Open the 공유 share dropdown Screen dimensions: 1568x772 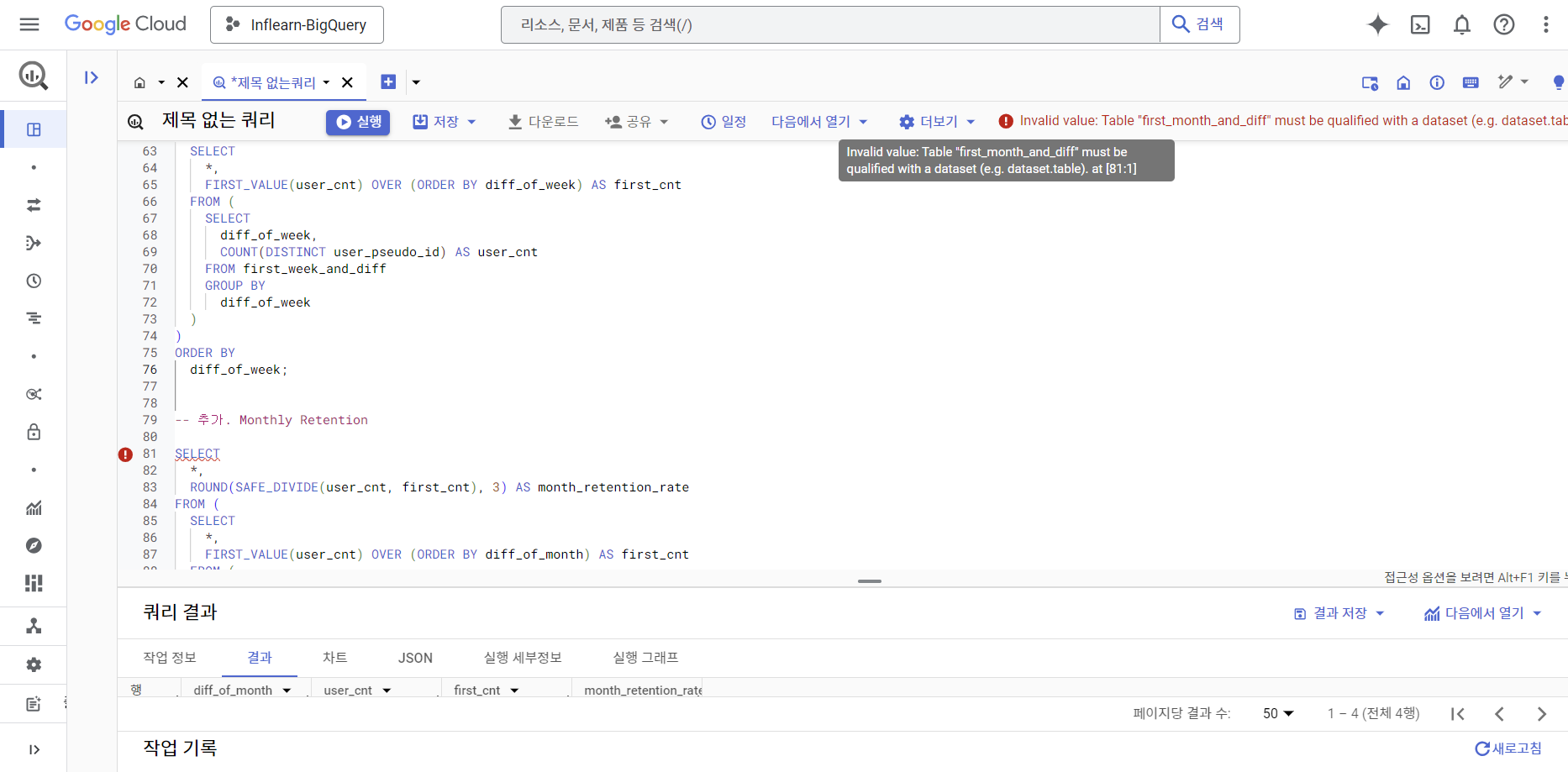coord(636,122)
